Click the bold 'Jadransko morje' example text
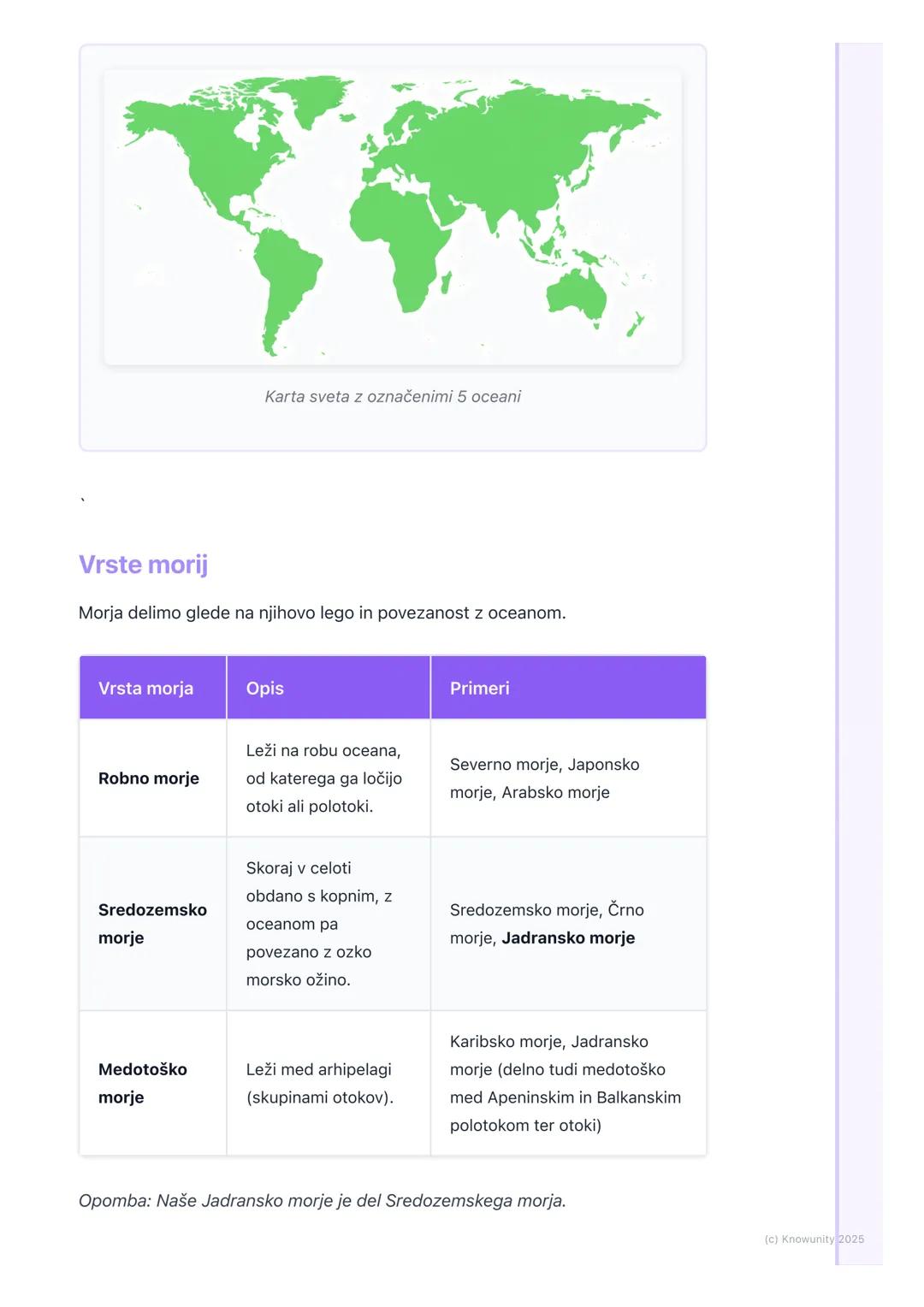This screenshot has height=1307, width=924. [x=568, y=938]
